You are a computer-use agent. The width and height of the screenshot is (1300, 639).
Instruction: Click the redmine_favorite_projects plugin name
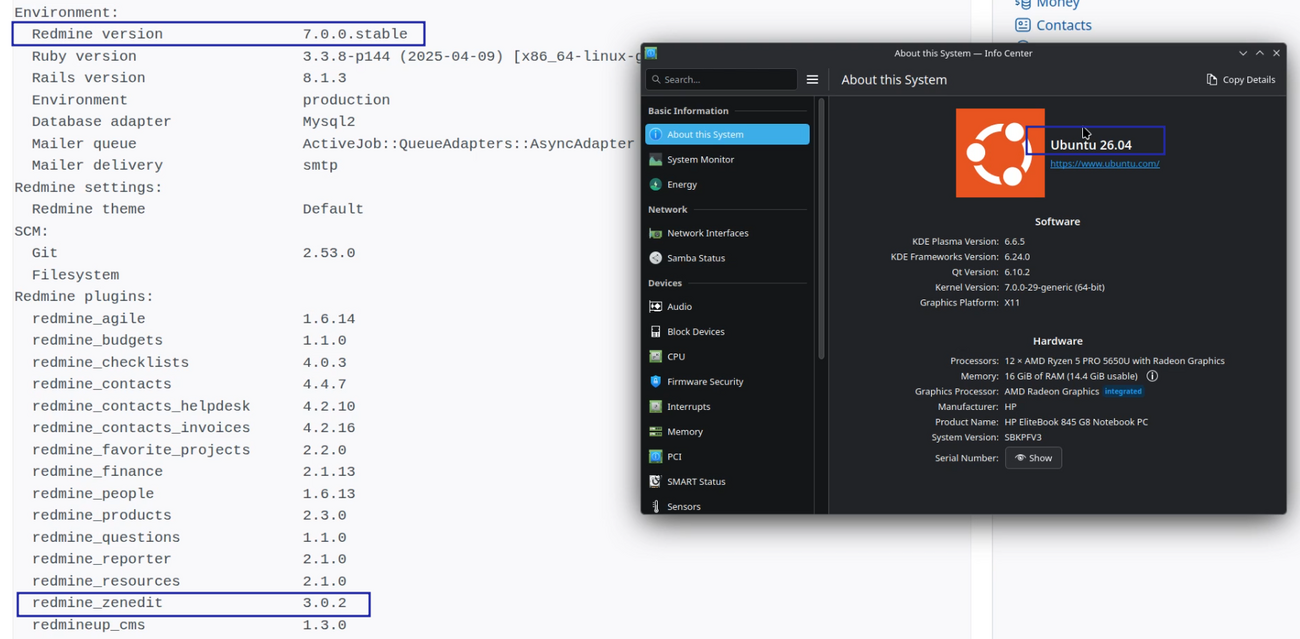(x=141, y=450)
